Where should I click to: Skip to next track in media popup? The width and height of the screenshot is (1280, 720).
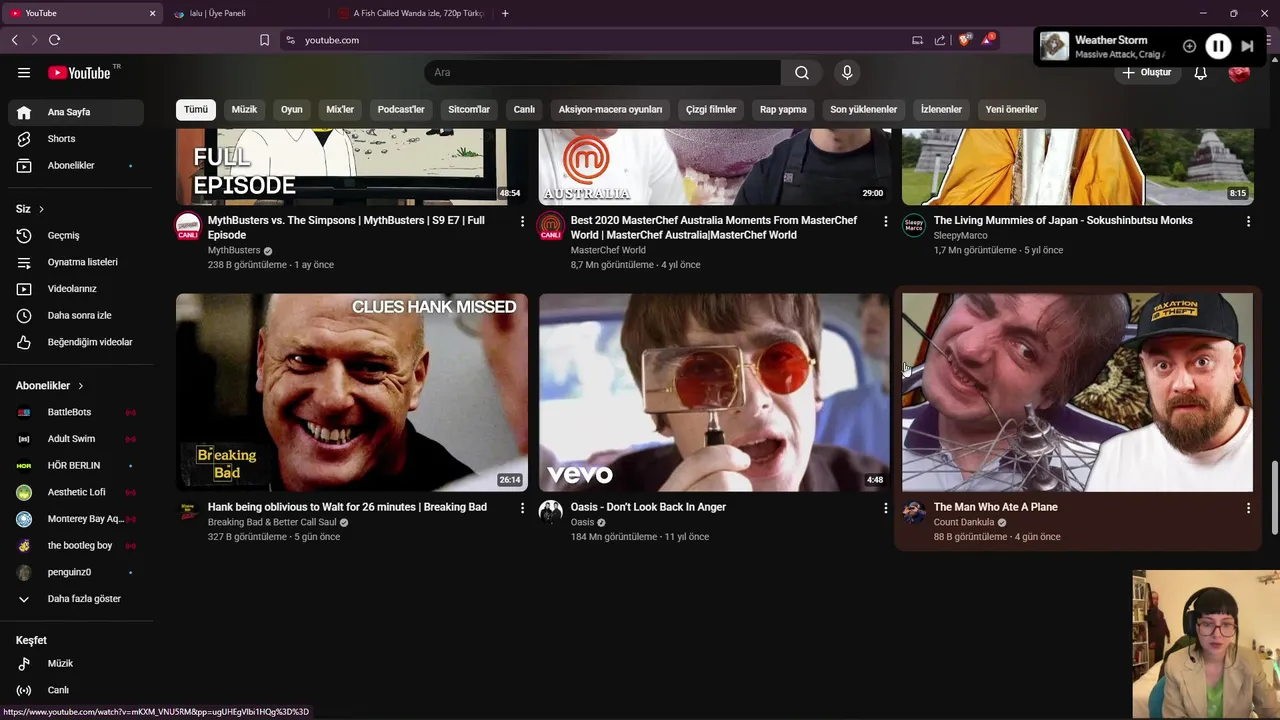pyautogui.click(x=1247, y=46)
